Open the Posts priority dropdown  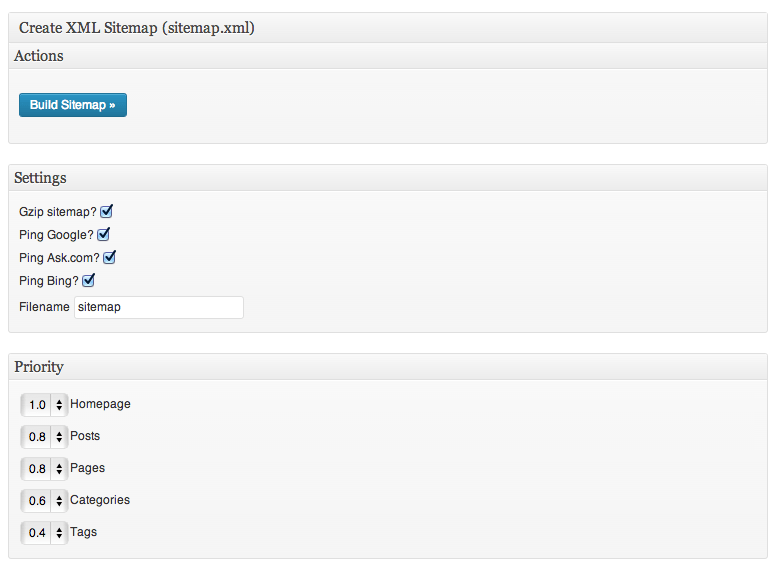pyautogui.click(x=44, y=436)
